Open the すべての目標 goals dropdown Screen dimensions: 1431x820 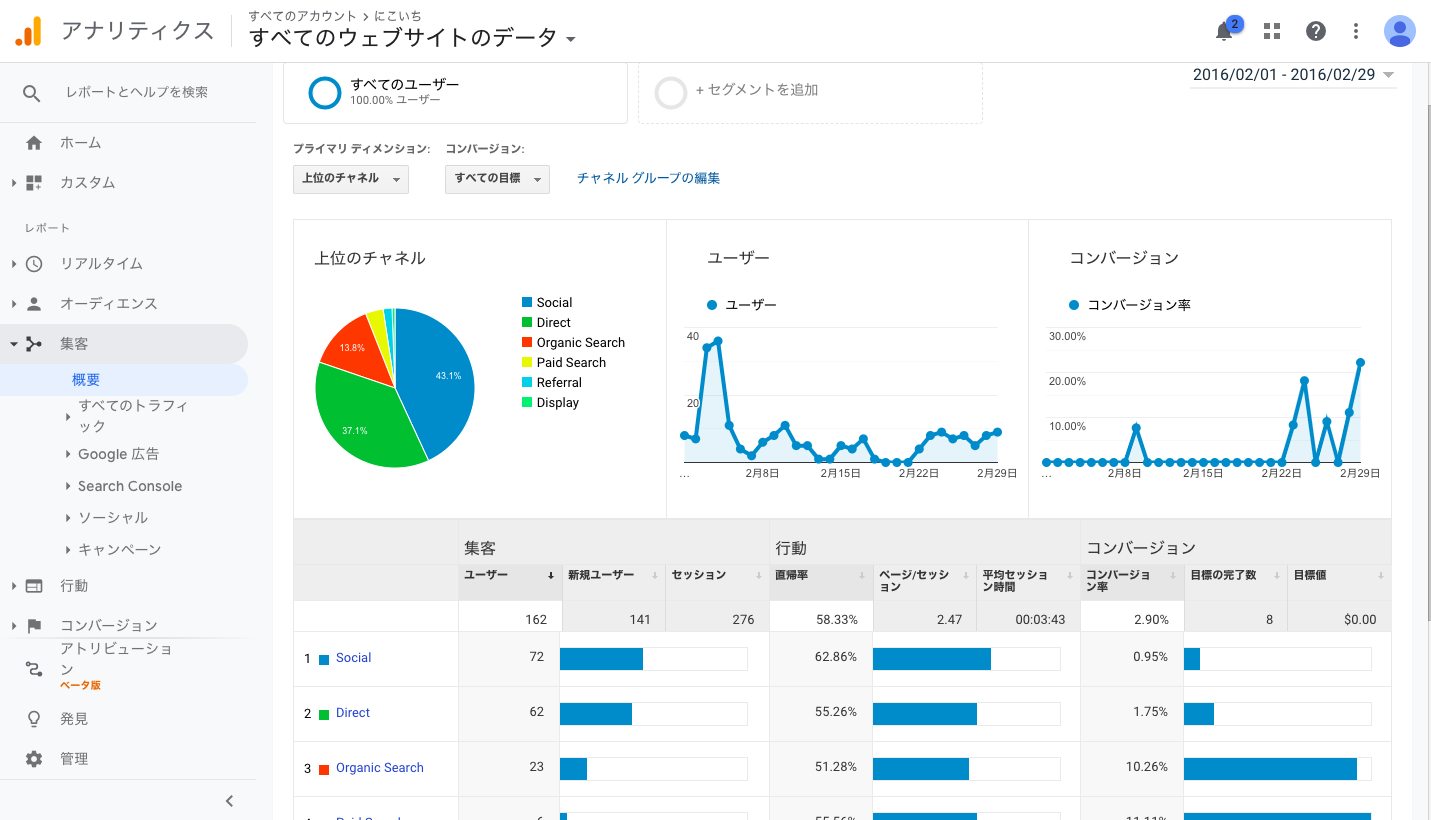[497, 179]
